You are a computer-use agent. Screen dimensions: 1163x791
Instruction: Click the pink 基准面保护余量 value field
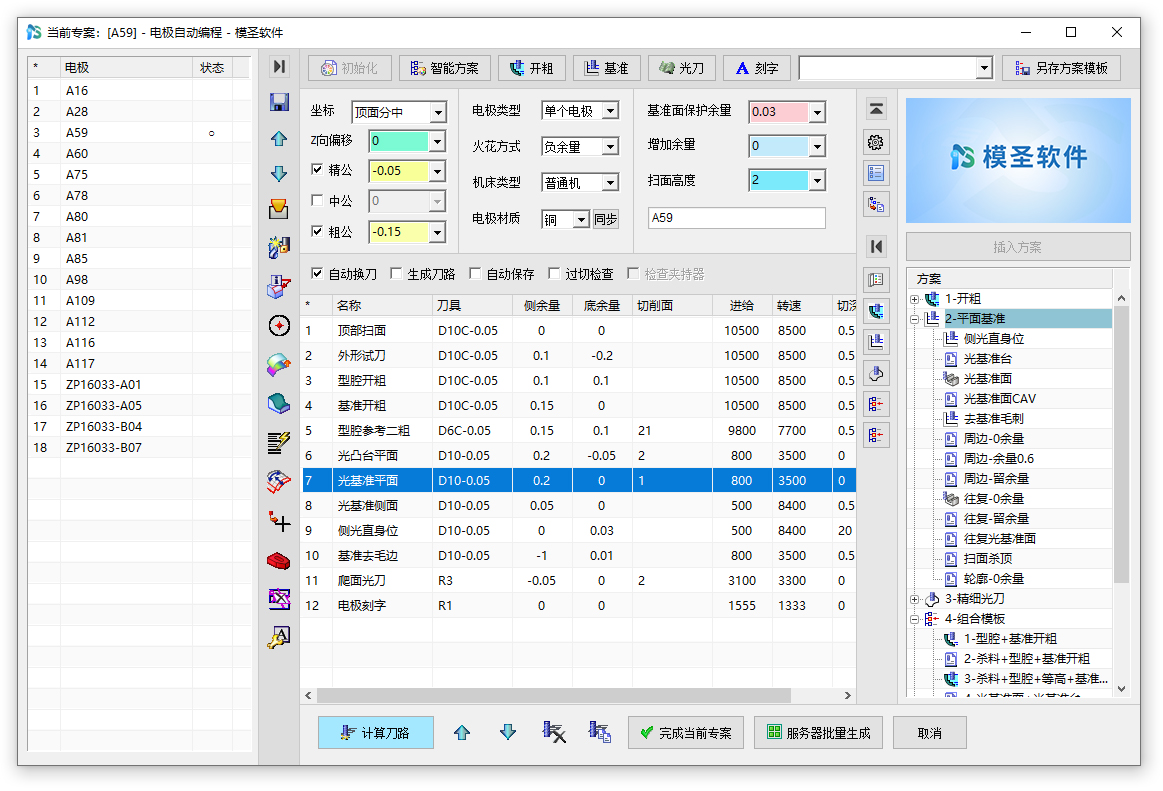[778, 112]
